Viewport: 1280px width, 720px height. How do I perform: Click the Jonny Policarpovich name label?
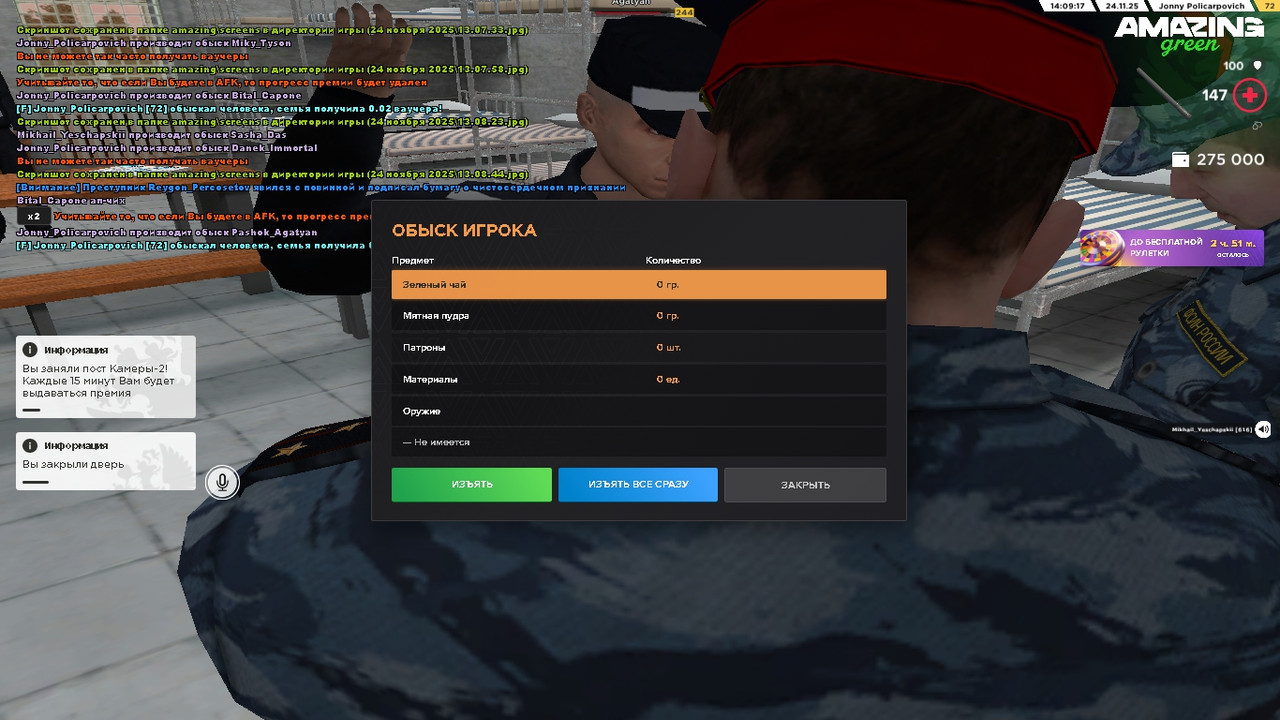pos(1202,6)
